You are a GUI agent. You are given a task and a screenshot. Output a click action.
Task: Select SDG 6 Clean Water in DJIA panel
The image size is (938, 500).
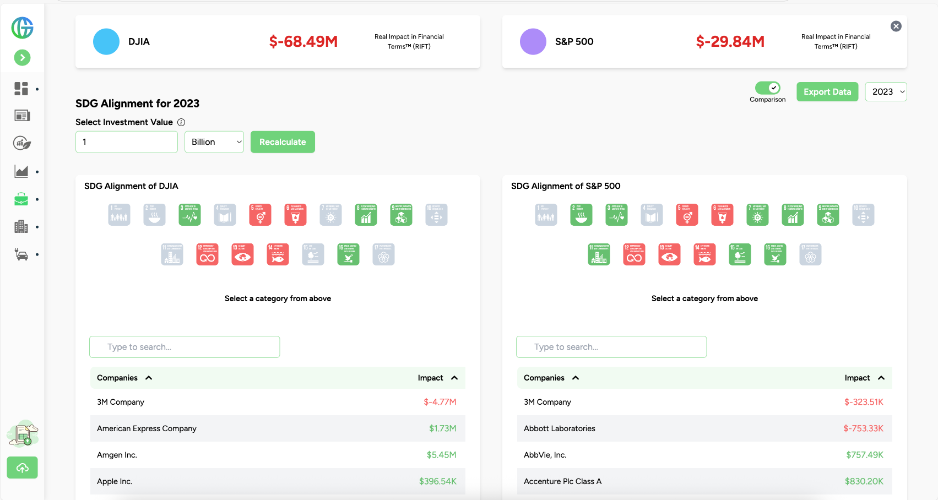pyautogui.click(x=296, y=215)
